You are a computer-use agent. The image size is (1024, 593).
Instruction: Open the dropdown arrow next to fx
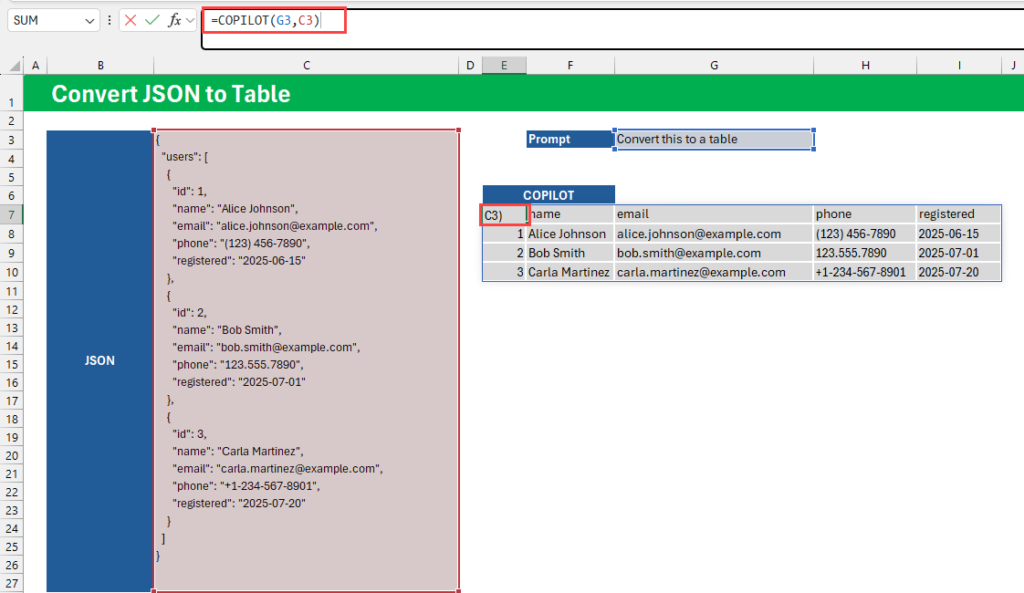[x=190, y=21]
